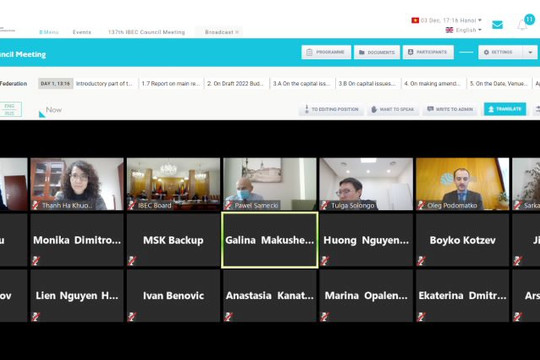Select agenda item 5. On the Date, Venue
Viewport: 540px width, 360px height.
(499, 84)
